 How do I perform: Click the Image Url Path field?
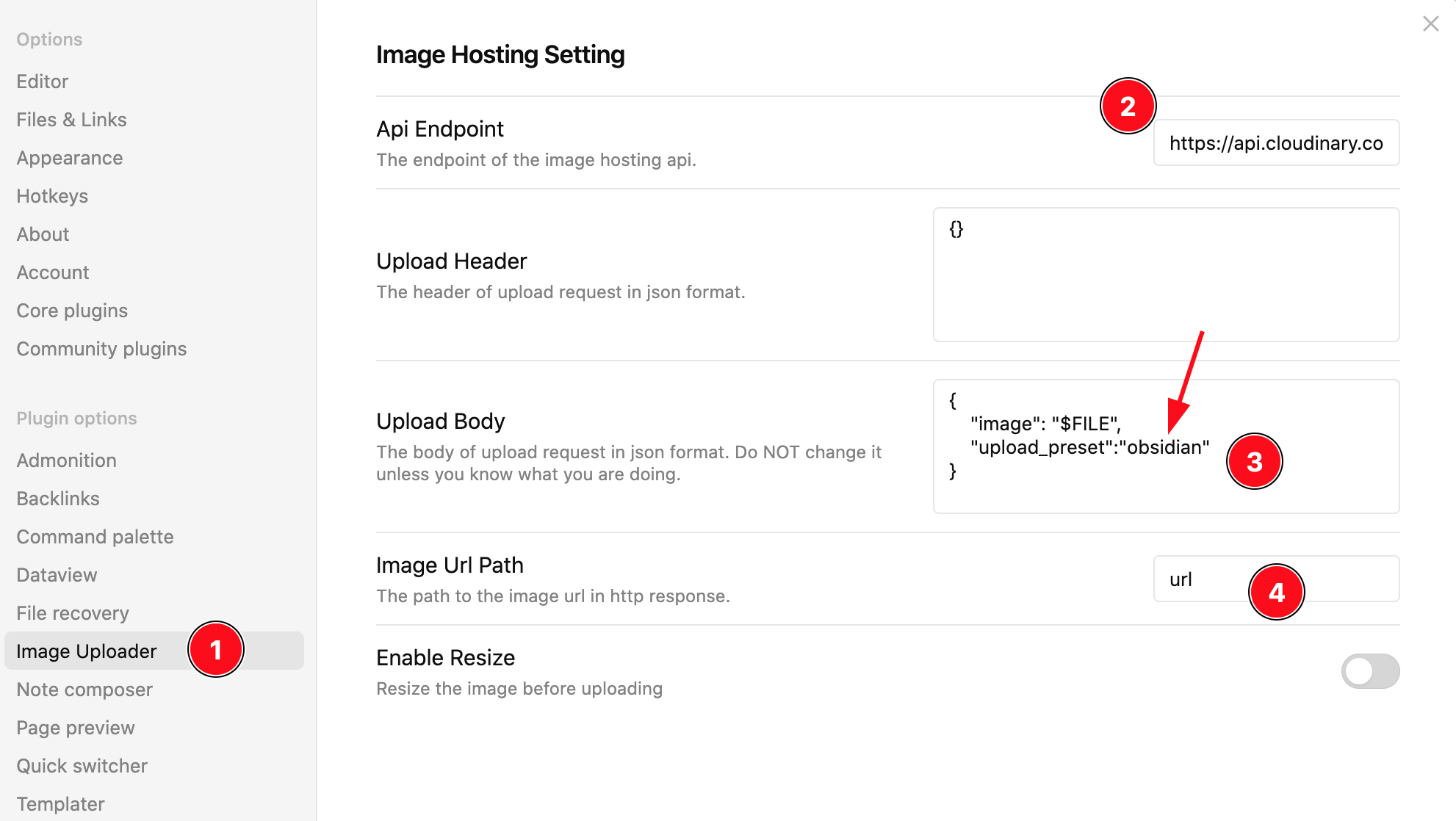pyautogui.click(x=1205, y=579)
